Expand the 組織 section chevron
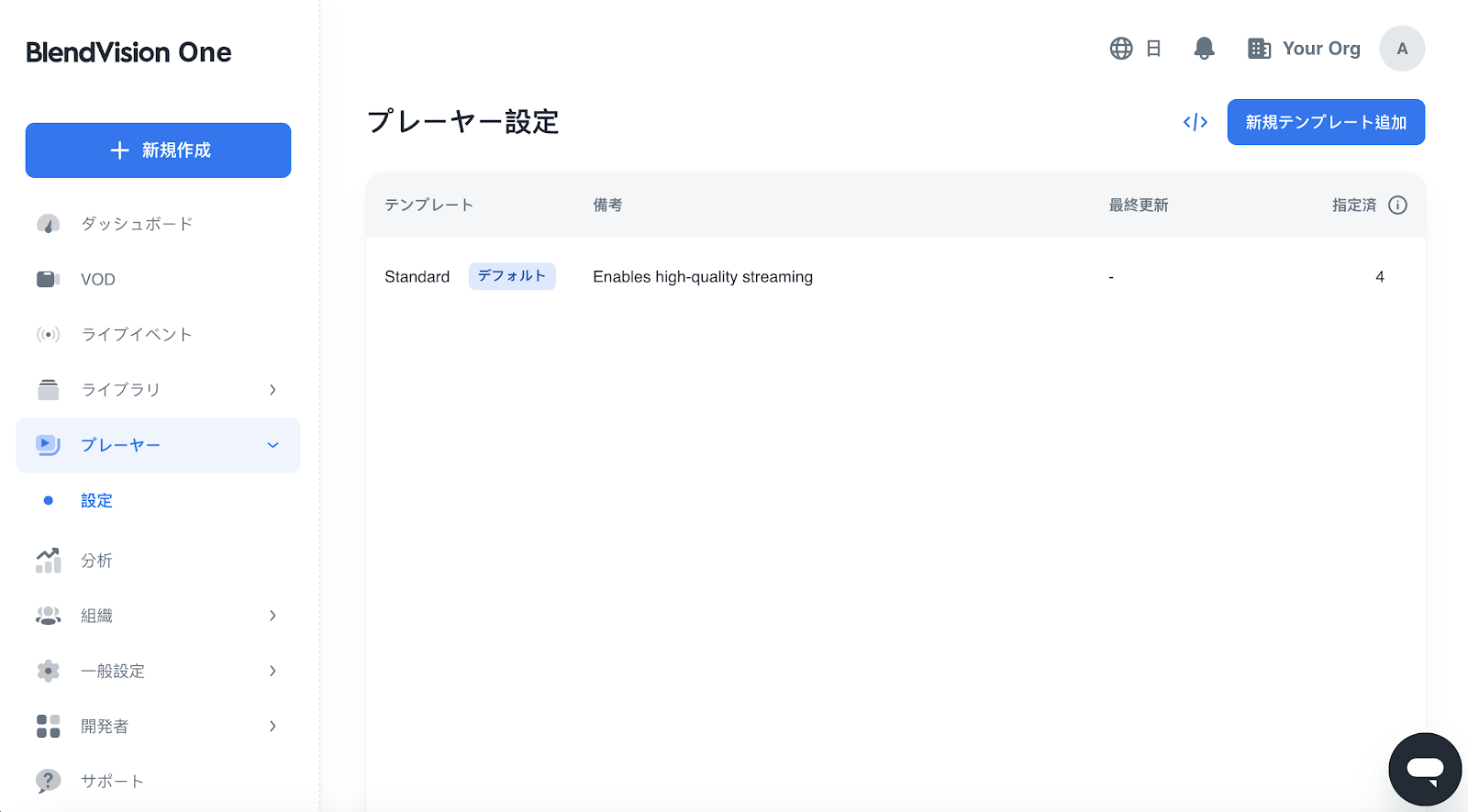The height and width of the screenshot is (812, 1468). (272, 616)
